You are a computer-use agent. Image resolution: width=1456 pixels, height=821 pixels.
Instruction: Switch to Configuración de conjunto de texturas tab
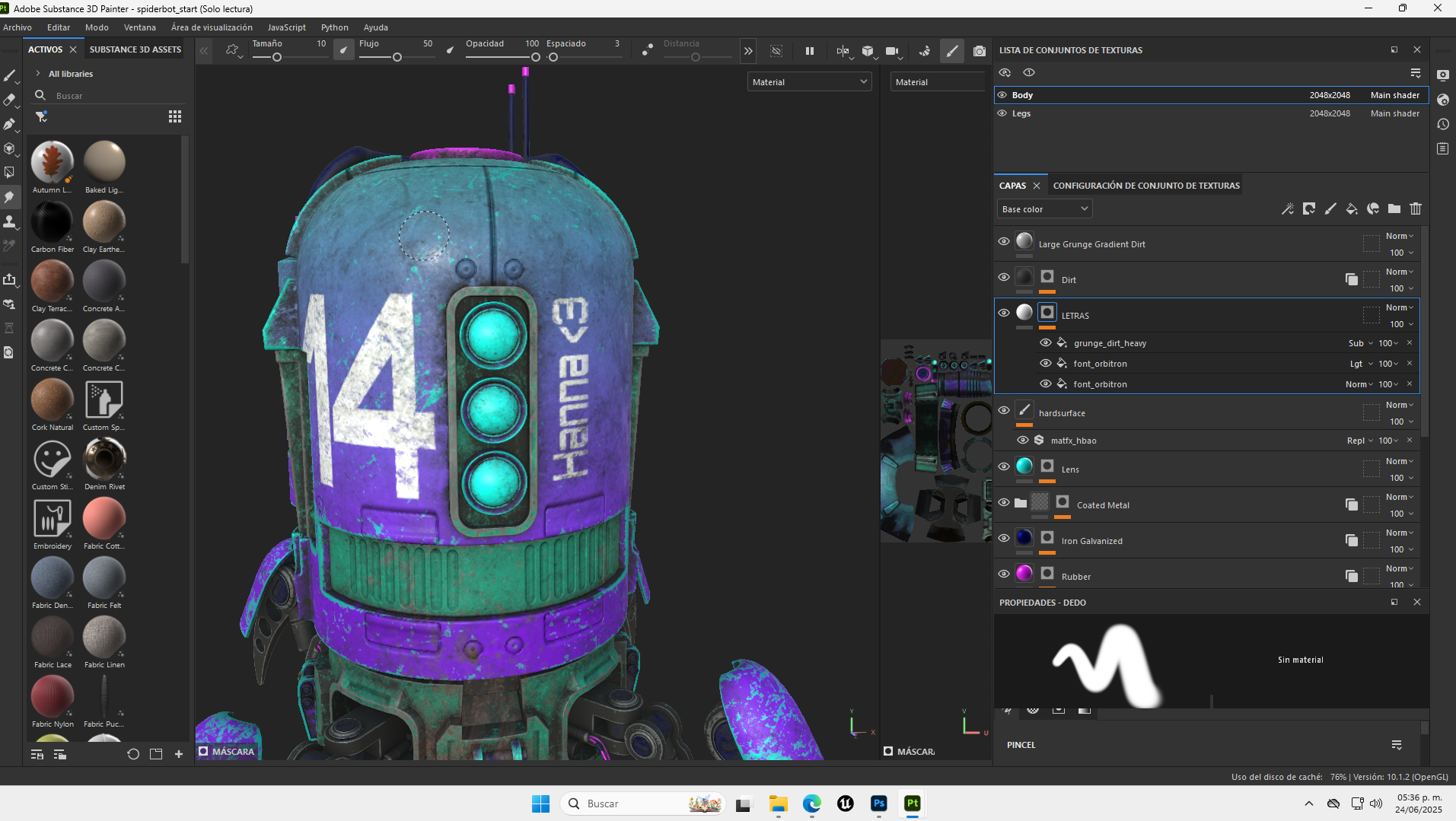pyautogui.click(x=1146, y=186)
